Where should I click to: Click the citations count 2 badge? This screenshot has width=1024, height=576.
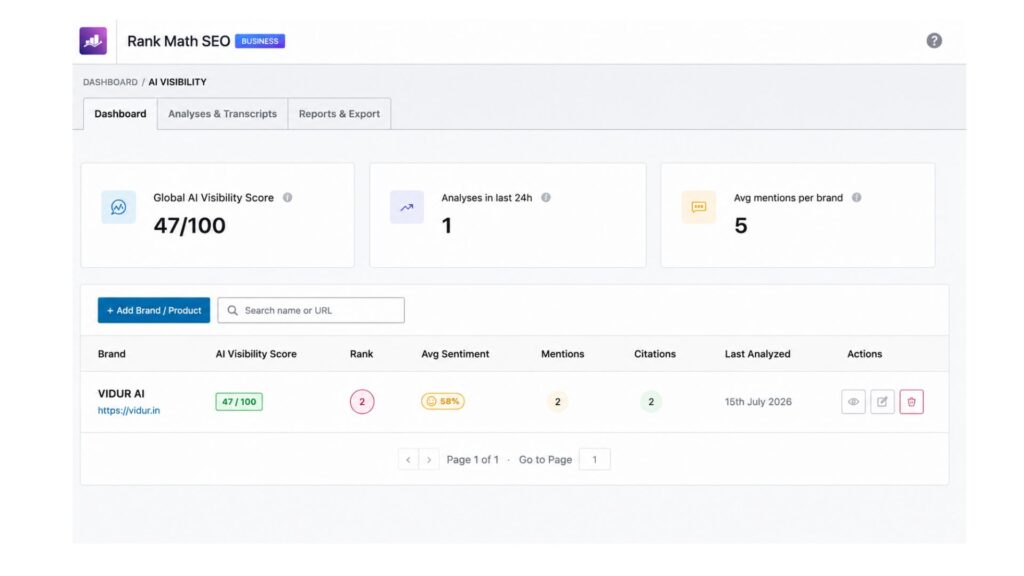(x=651, y=402)
